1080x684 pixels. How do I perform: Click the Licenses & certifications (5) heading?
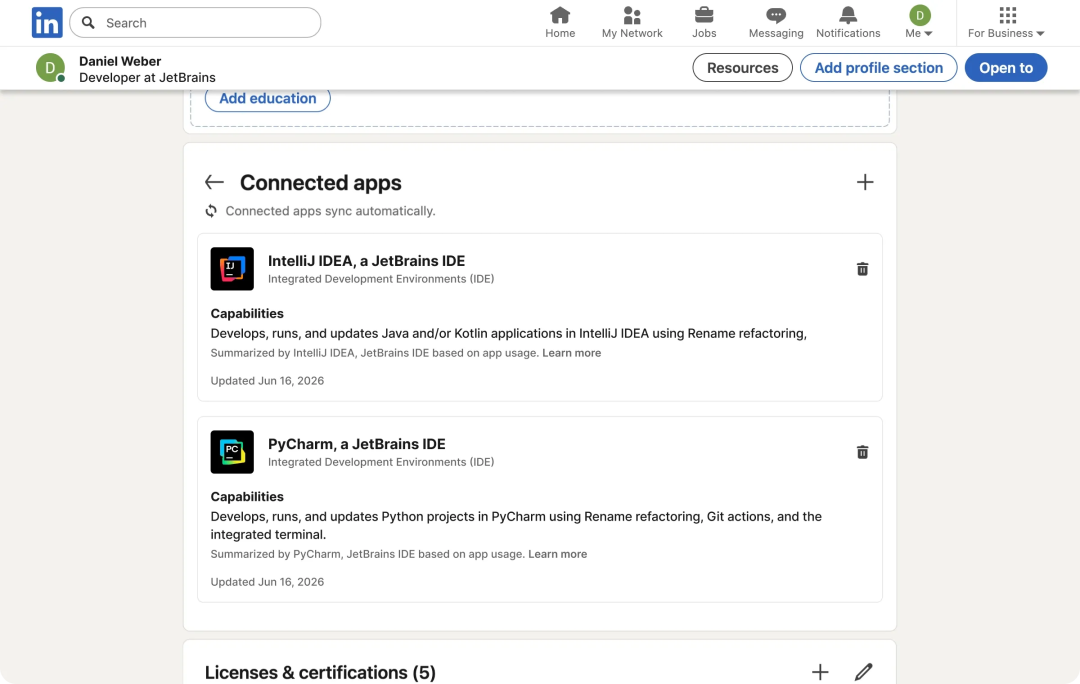pos(320,672)
